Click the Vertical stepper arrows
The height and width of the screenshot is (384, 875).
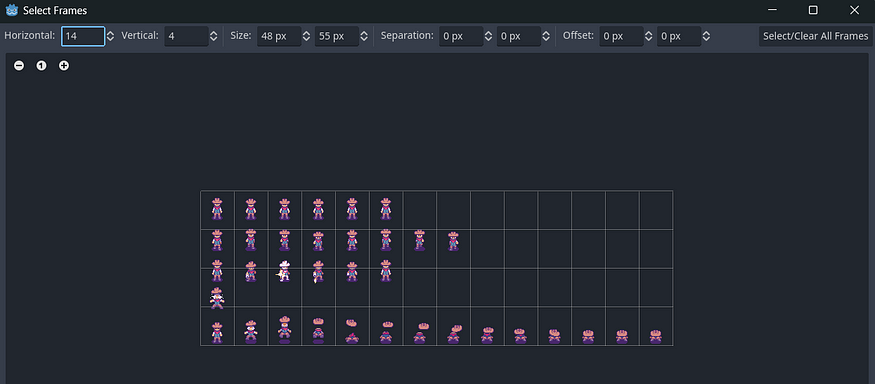214,36
